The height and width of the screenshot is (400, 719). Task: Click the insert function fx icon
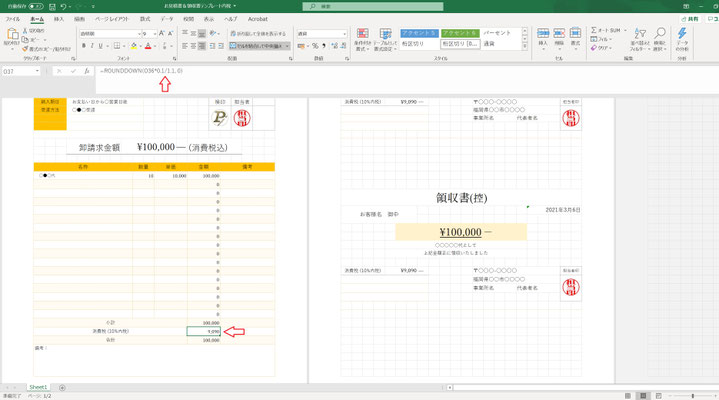pos(87,71)
